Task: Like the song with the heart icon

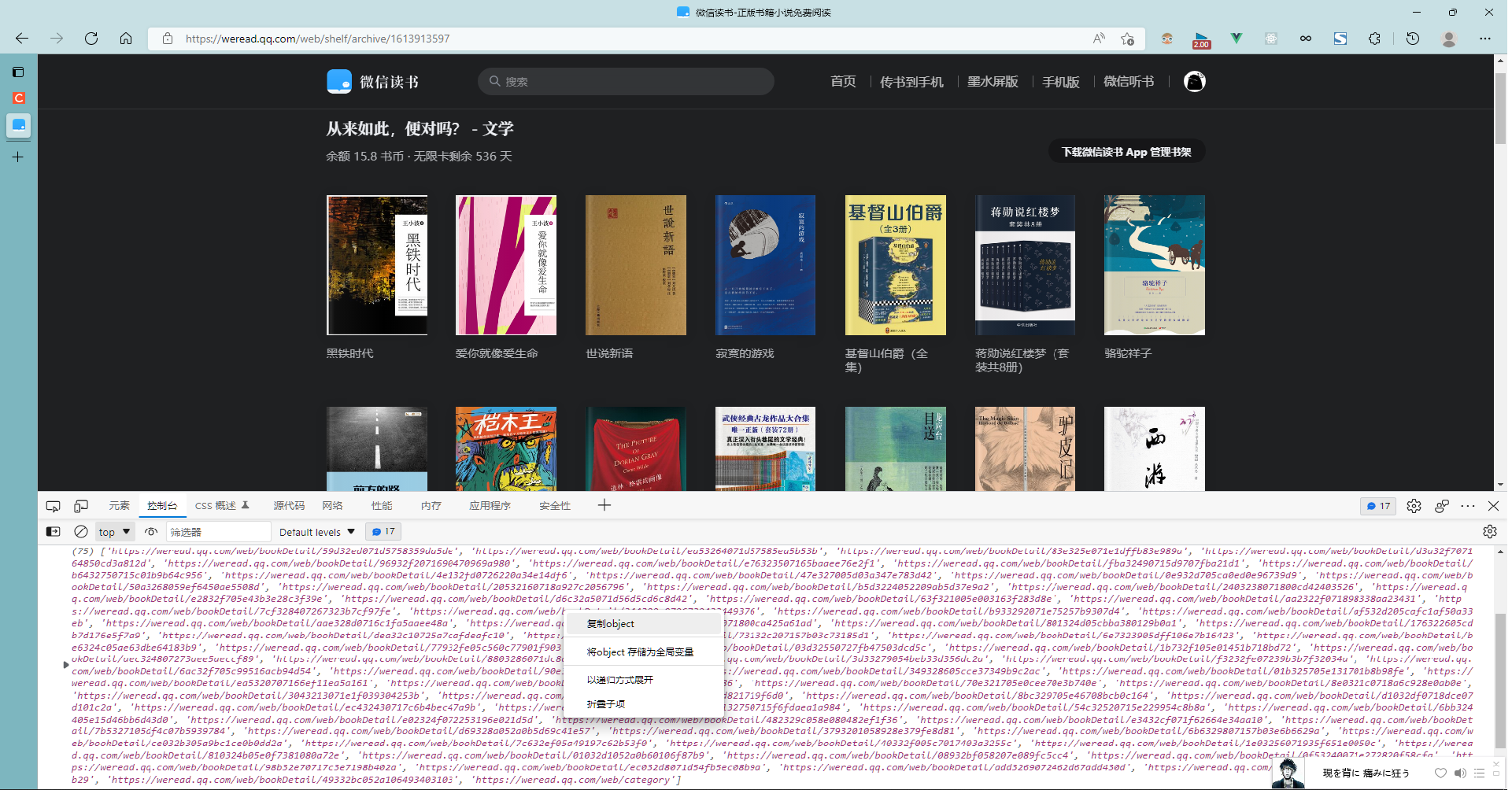Action: point(1440,773)
